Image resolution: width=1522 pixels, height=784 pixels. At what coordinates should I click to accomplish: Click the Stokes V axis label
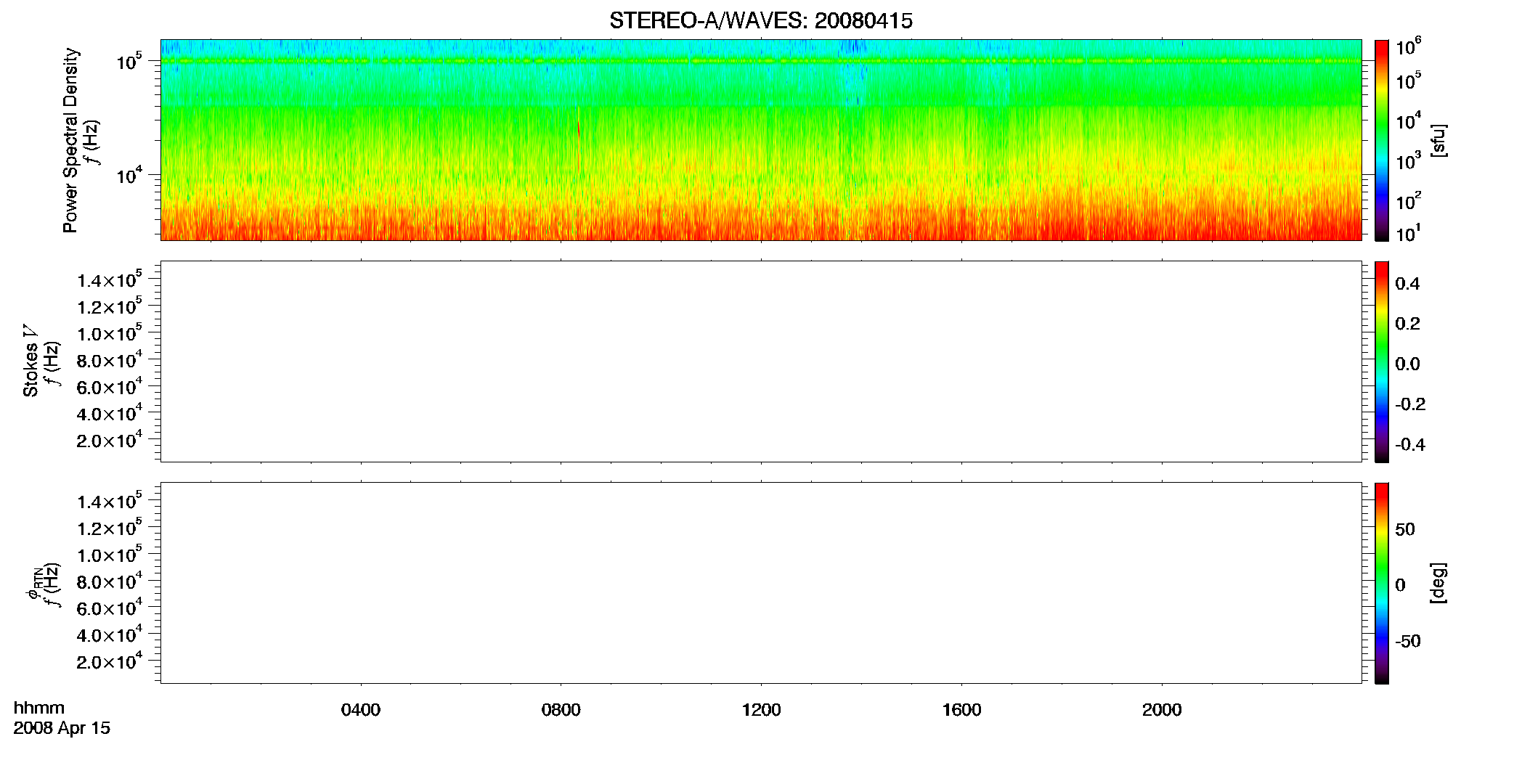[30, 361]
